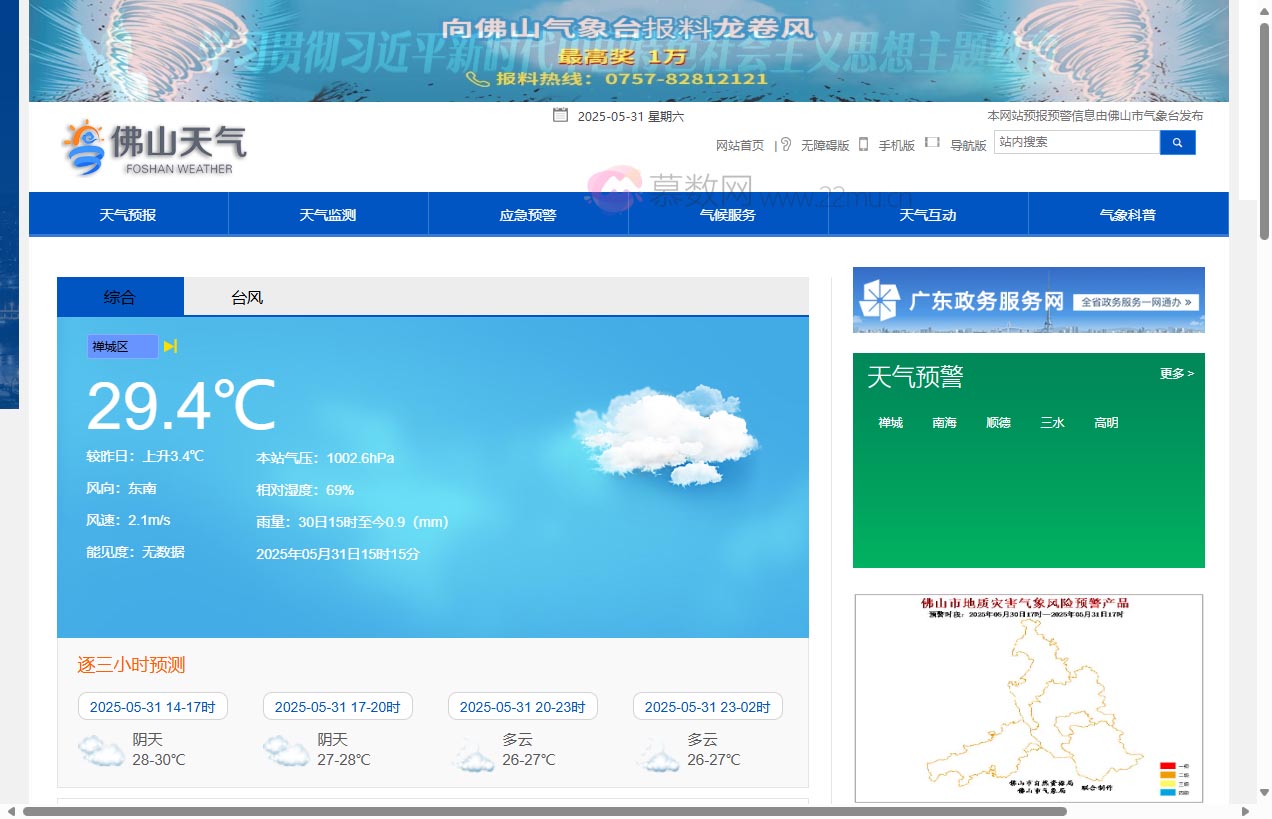Screen dimensions: 1272x819
Task: Click the Foshan Weather logo
Action: tap(154, 148)
